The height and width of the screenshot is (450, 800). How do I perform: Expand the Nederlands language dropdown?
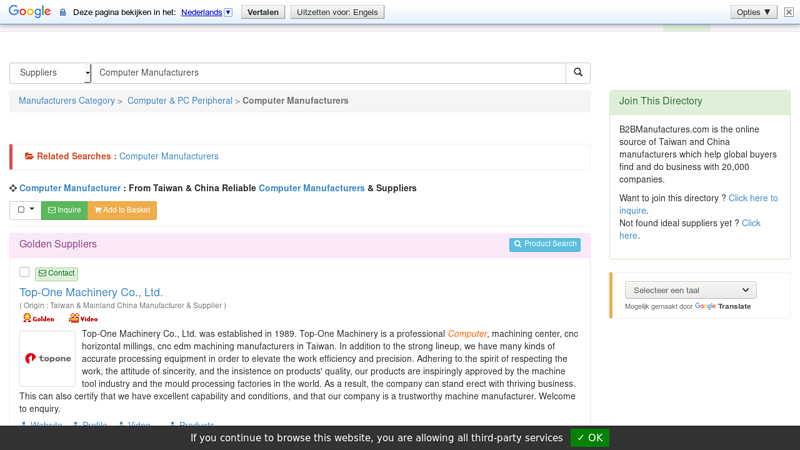pyautogui.click(x=229, y=12)
